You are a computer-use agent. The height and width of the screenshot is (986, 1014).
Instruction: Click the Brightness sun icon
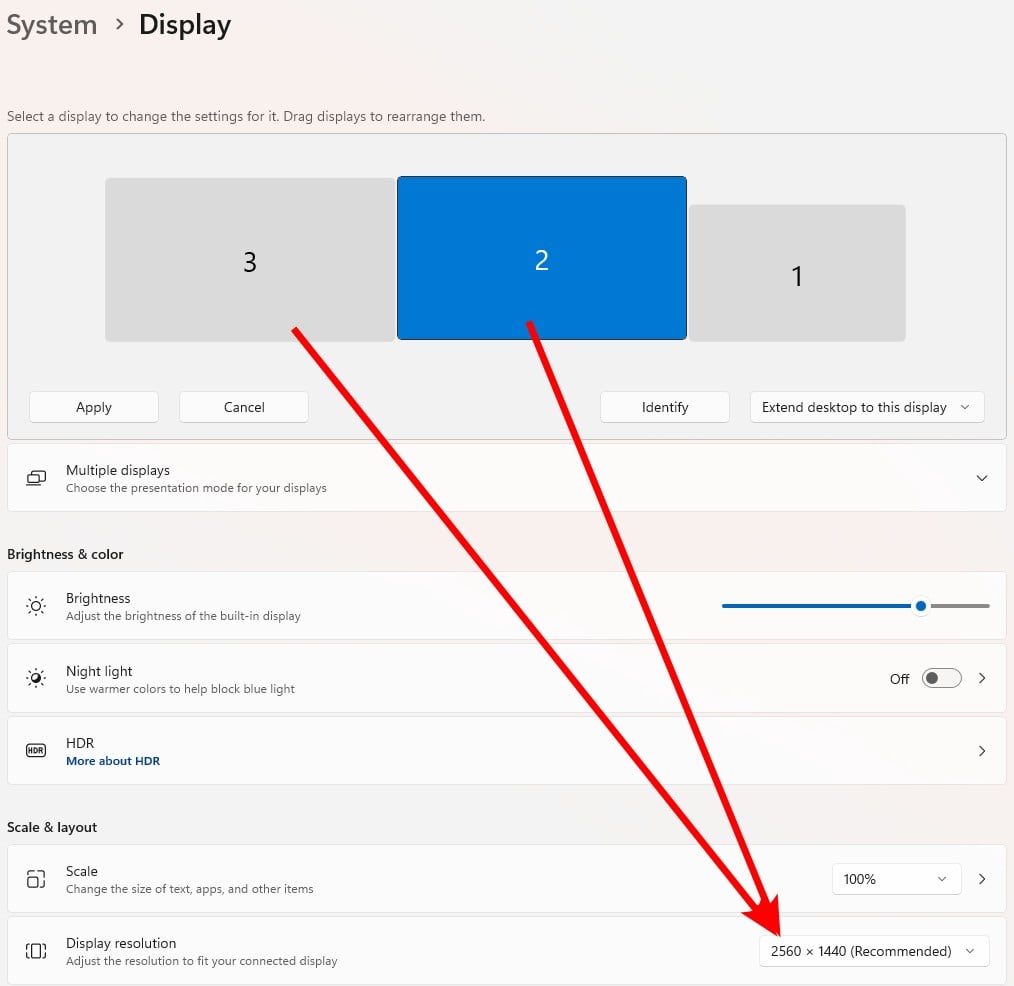pyautogui.click(x=36, y=606)
